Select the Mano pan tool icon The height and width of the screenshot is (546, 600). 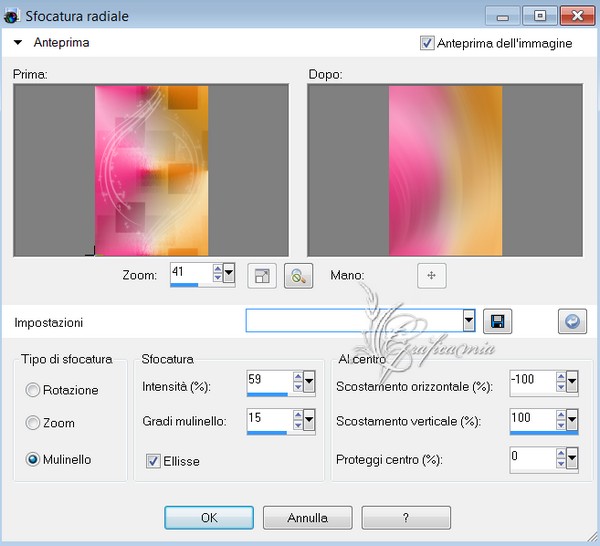click(431, 275)
